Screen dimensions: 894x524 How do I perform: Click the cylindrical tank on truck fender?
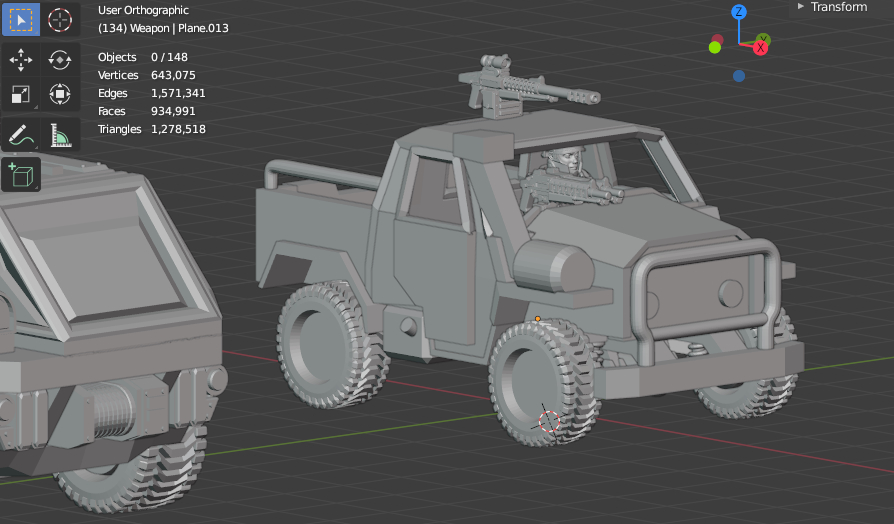[553, 266]
